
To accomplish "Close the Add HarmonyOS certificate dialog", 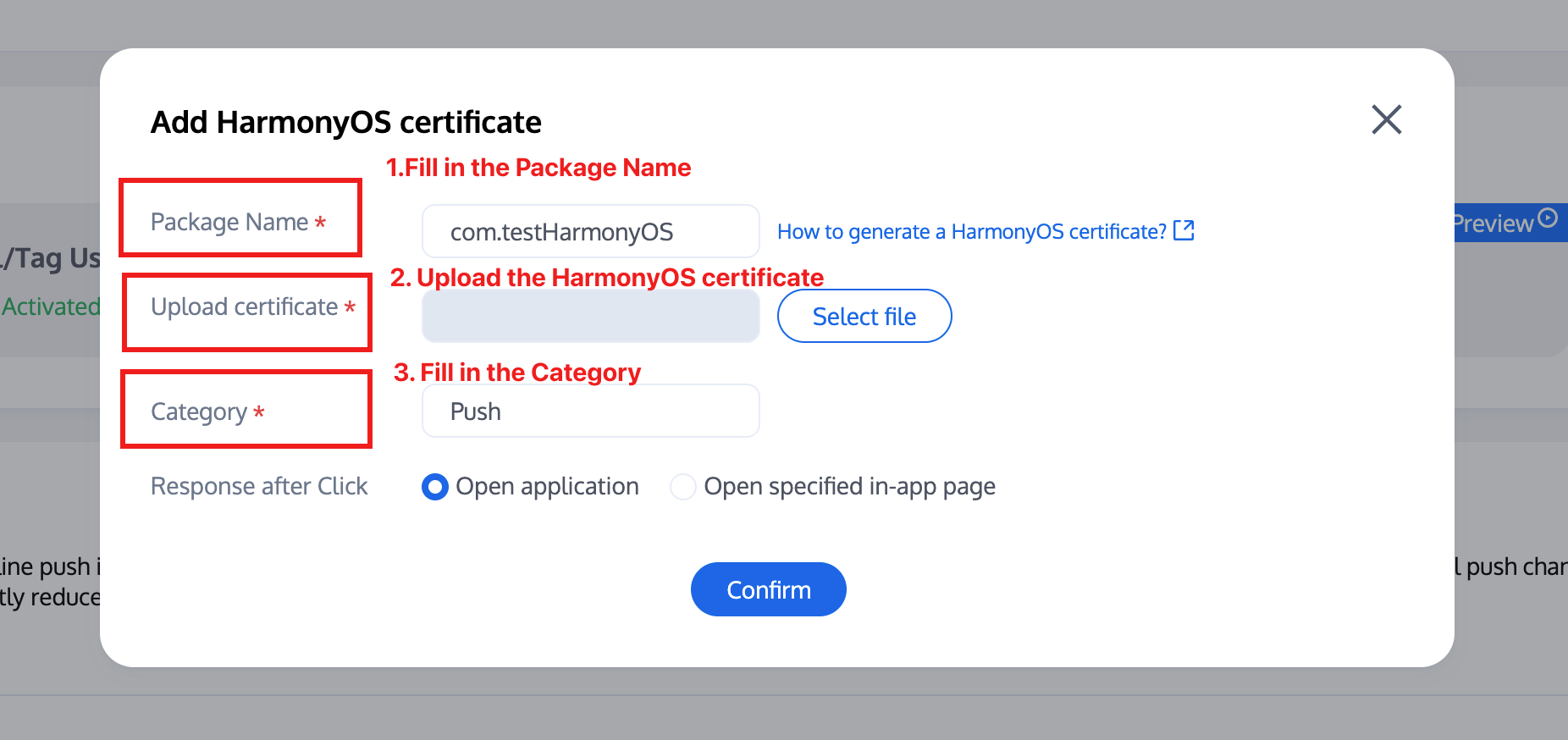I will (1386, 119).
